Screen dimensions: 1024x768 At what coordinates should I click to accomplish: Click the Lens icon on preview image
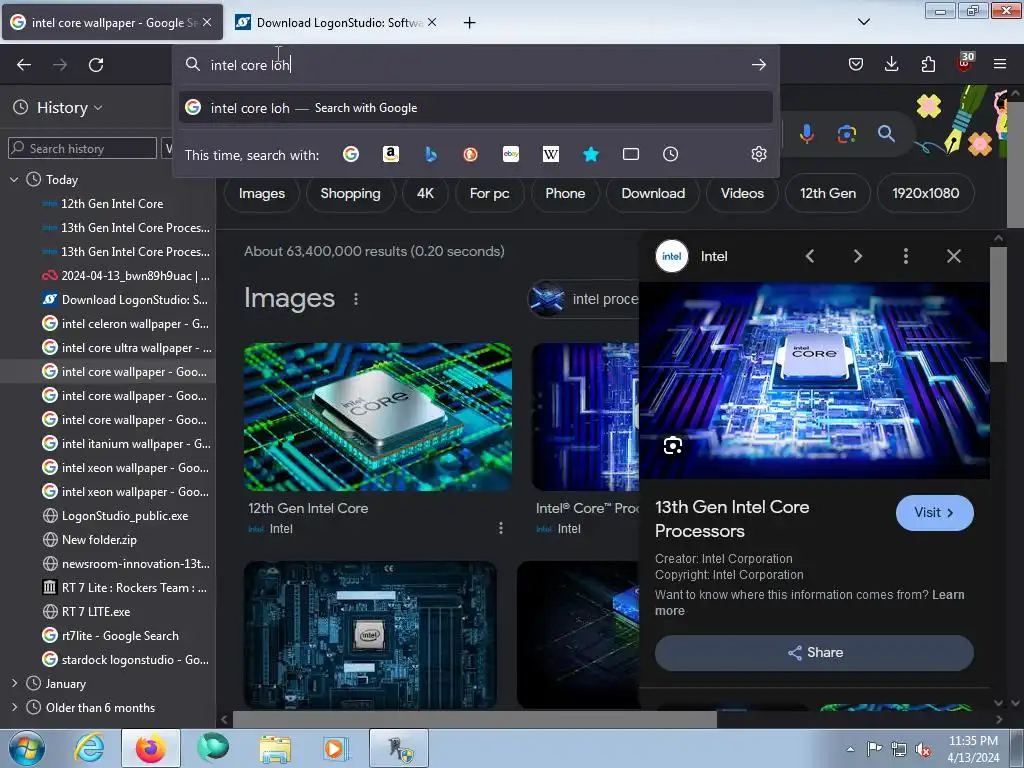point(673,445)
